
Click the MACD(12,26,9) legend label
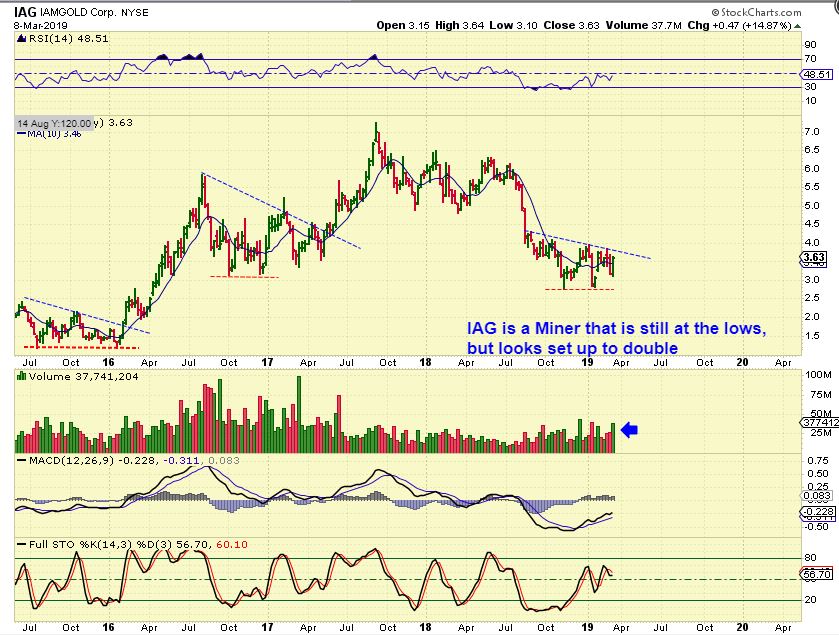72,460
